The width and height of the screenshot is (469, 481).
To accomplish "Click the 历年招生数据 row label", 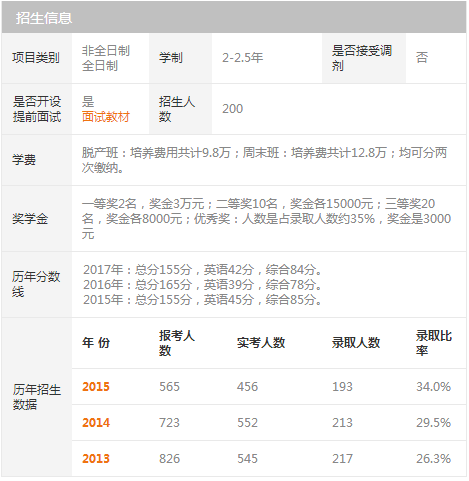I will (37, 397).
